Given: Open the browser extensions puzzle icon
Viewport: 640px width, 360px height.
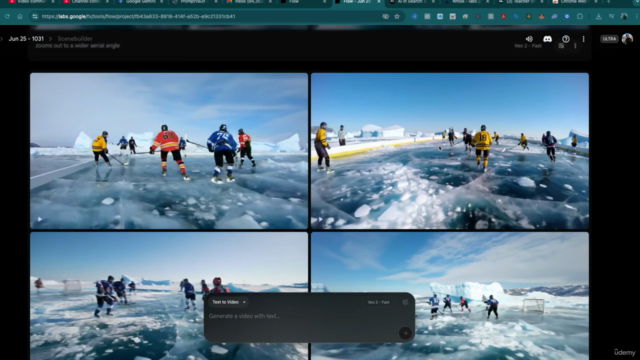Looking at the screenshot, I should click(580, 16).
